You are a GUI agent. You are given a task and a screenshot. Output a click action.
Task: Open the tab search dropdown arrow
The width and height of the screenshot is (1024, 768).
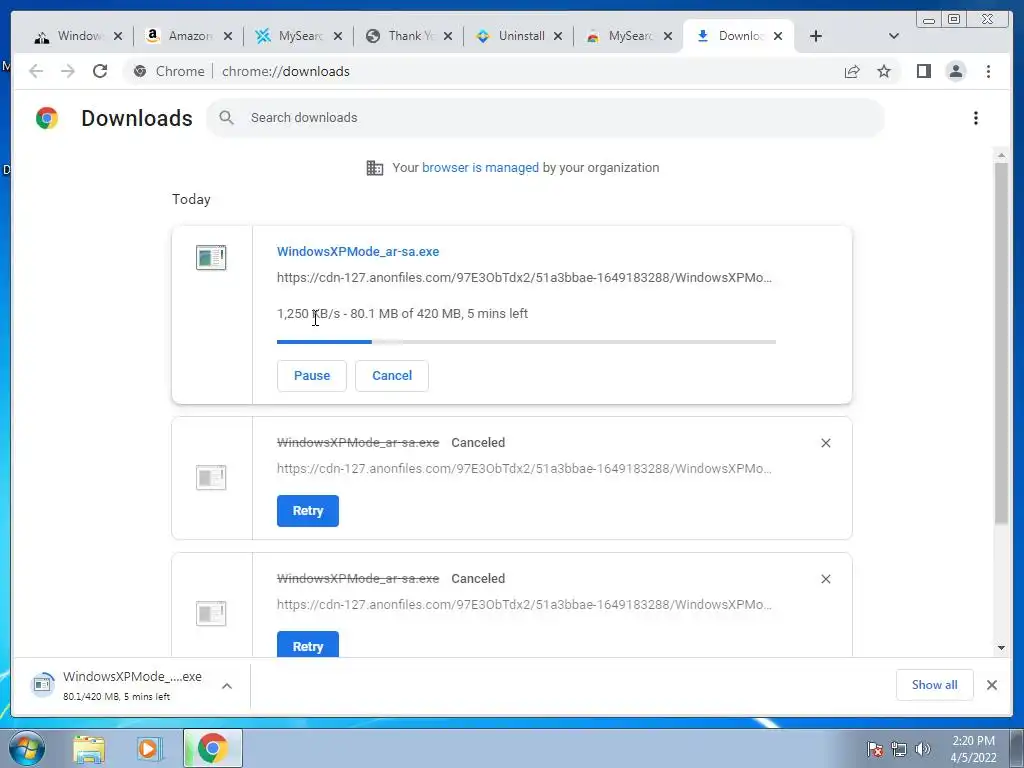click(894, 36)
